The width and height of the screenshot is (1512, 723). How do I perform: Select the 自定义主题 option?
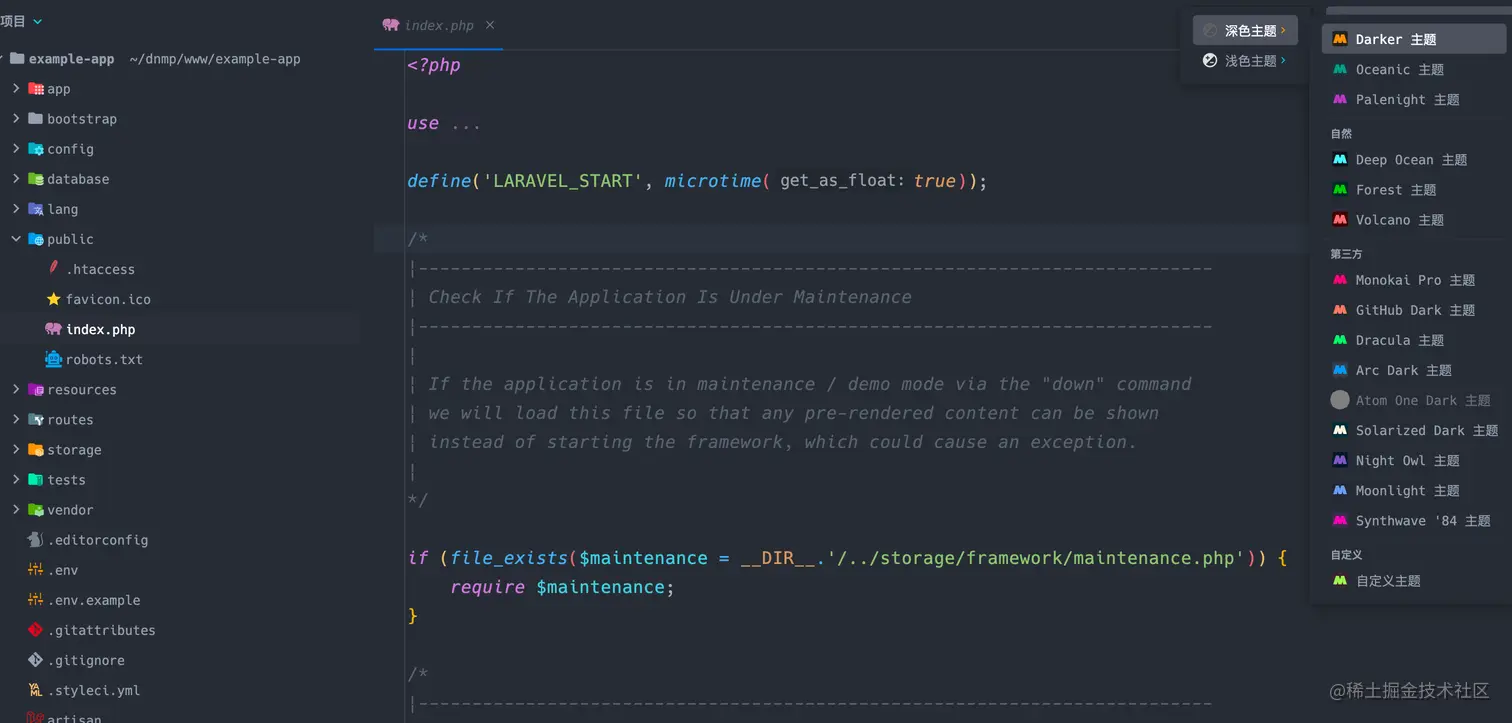pyautogui.click(x=1414, y=580)
